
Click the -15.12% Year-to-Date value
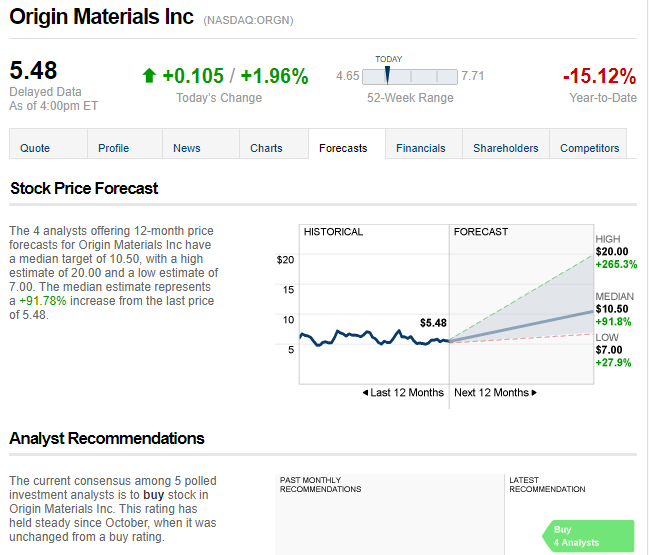pos(599,76)
